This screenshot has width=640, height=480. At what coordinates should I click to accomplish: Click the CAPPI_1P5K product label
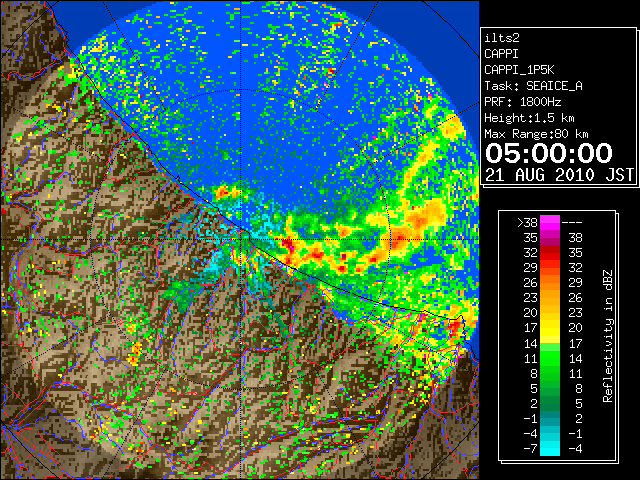519,70
